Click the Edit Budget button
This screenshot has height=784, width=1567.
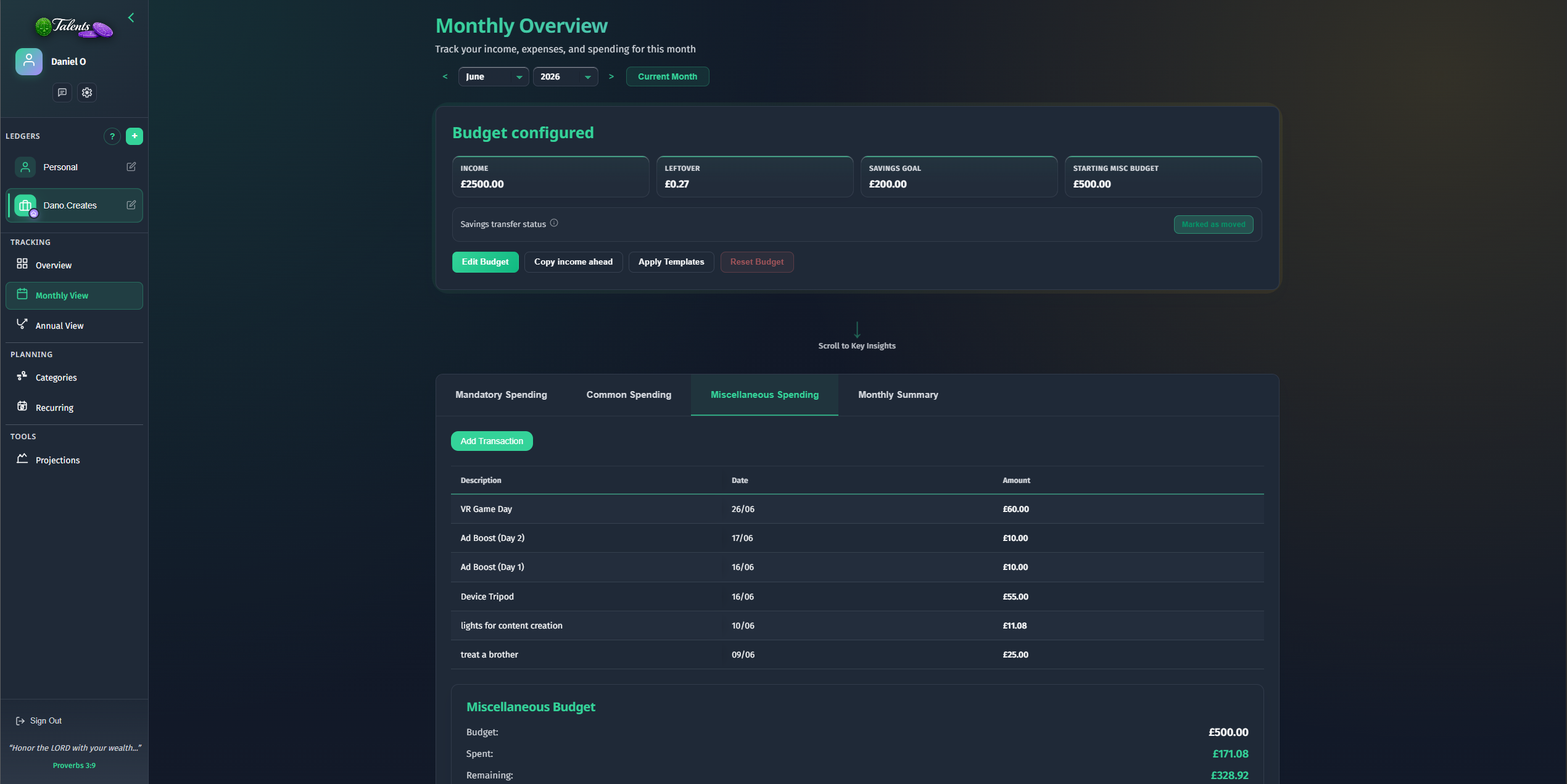[485, 262]
